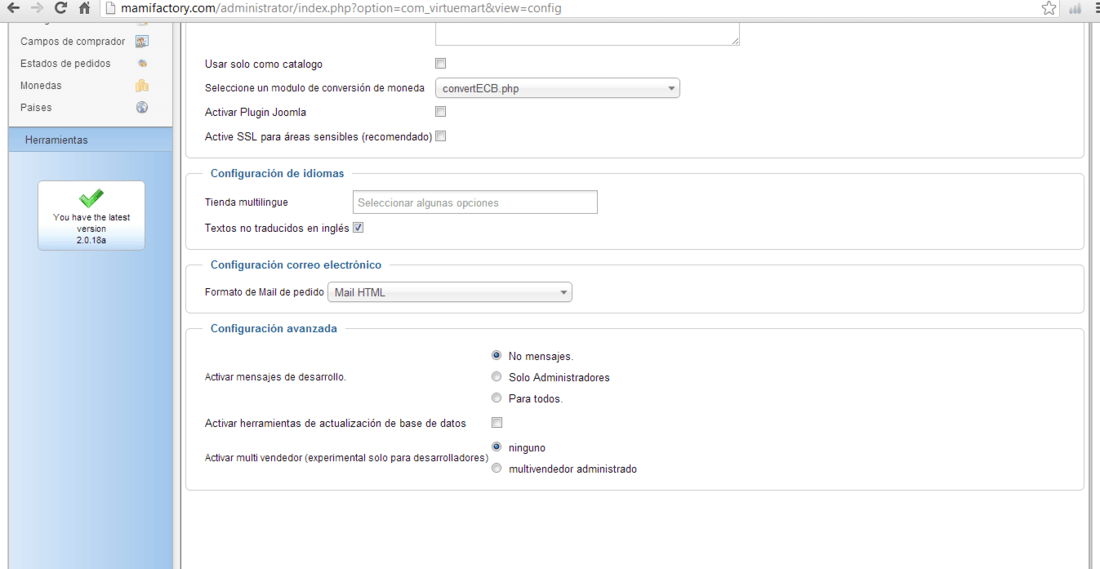Enable Active SSL para áreas sensibles
Viewport: 1100px width, 569px height.
click(x=441, y=136)
